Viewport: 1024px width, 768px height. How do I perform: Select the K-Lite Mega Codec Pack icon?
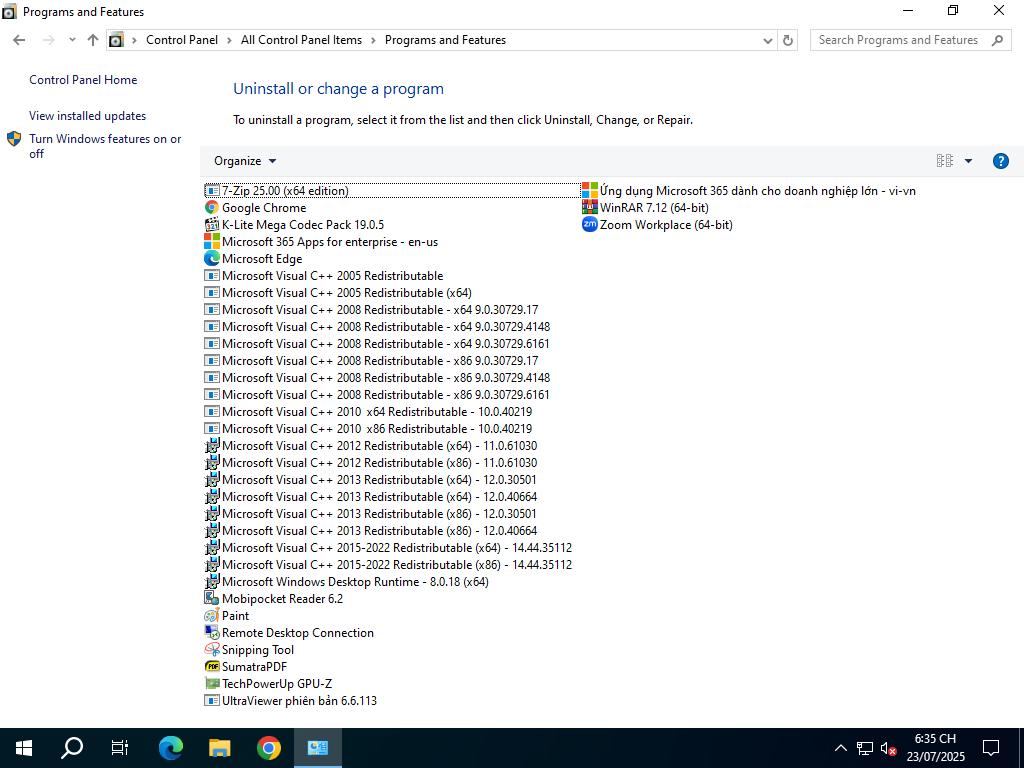pyautogui.click(x=212, y=225)
